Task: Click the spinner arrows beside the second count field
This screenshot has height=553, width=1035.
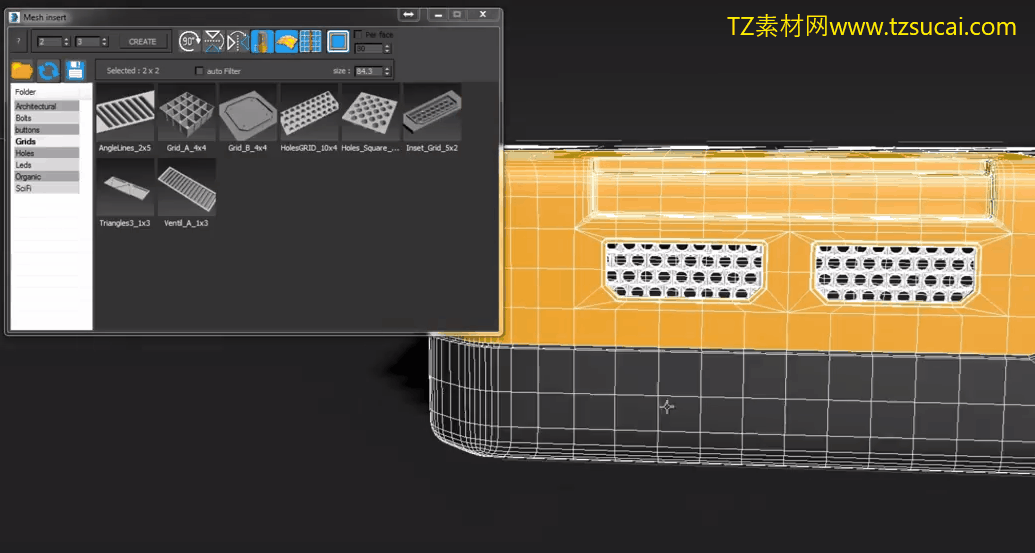Action: pyautogui.click(x=104, y=42)
